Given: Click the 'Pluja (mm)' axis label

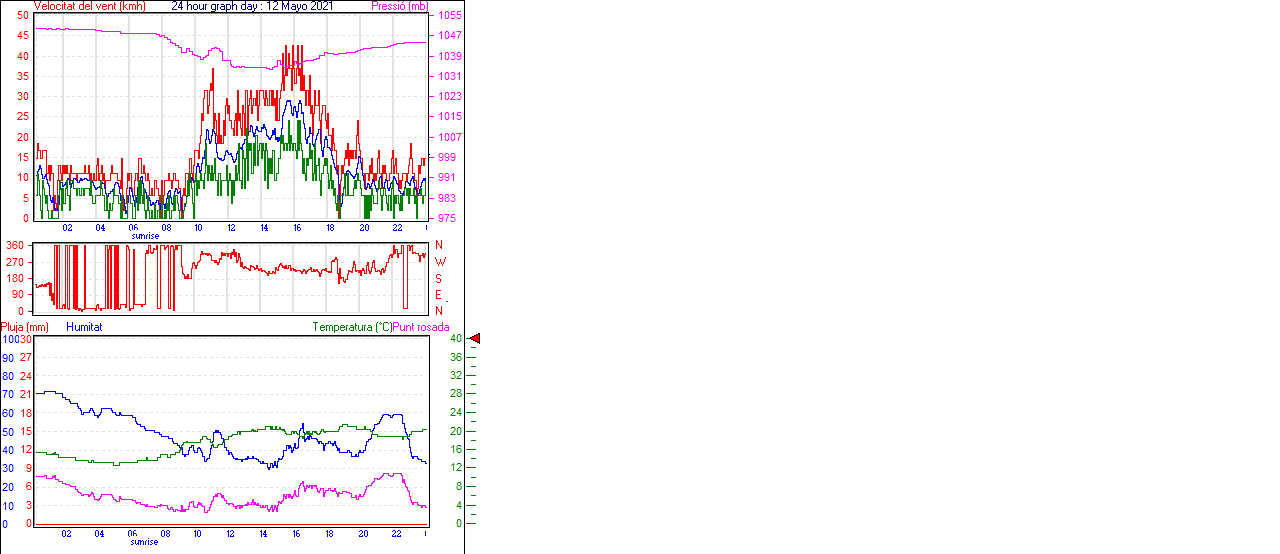Looking at the screenshot, I should coord(24,327).
